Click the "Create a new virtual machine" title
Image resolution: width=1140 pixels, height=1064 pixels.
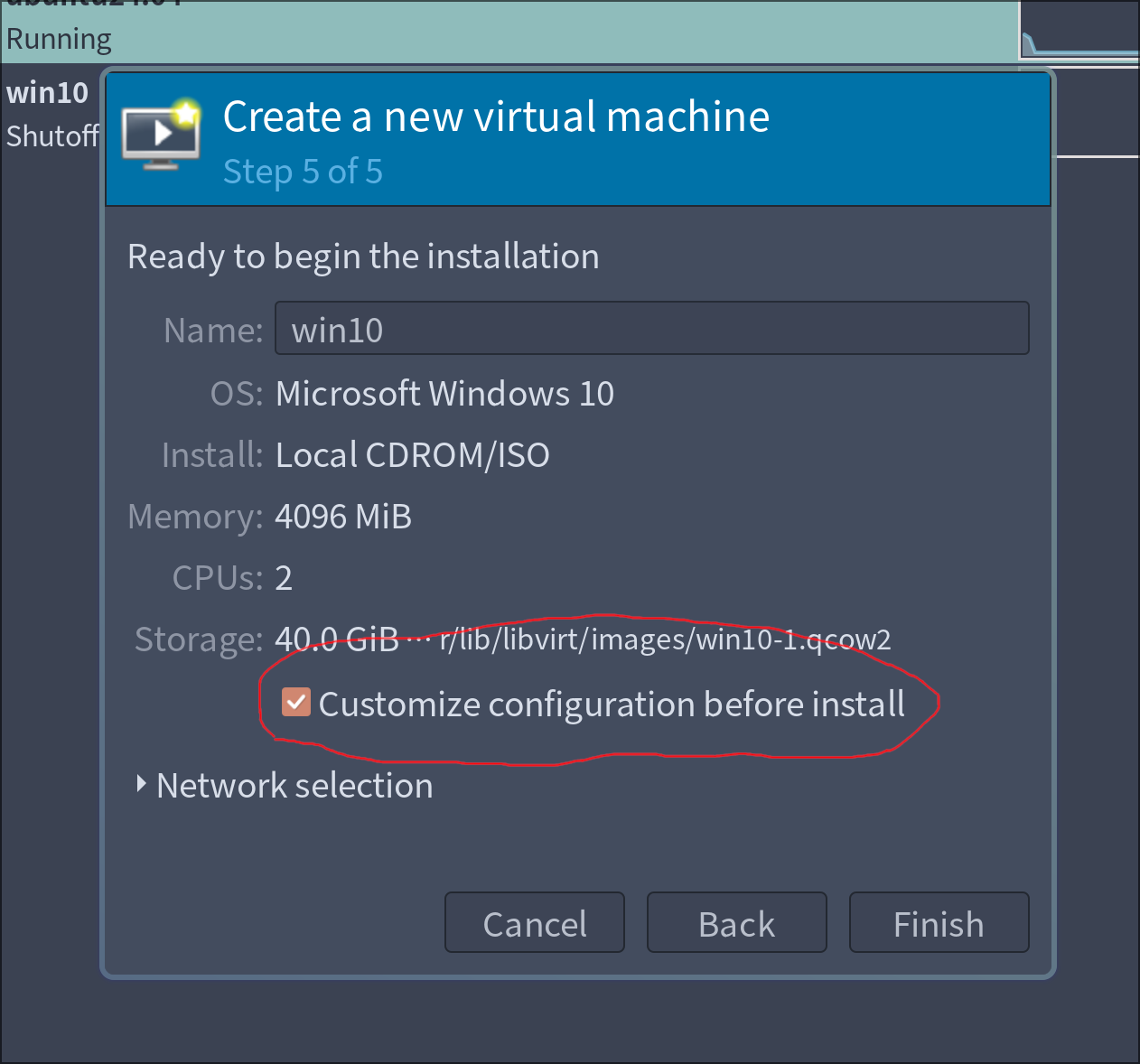496,117
